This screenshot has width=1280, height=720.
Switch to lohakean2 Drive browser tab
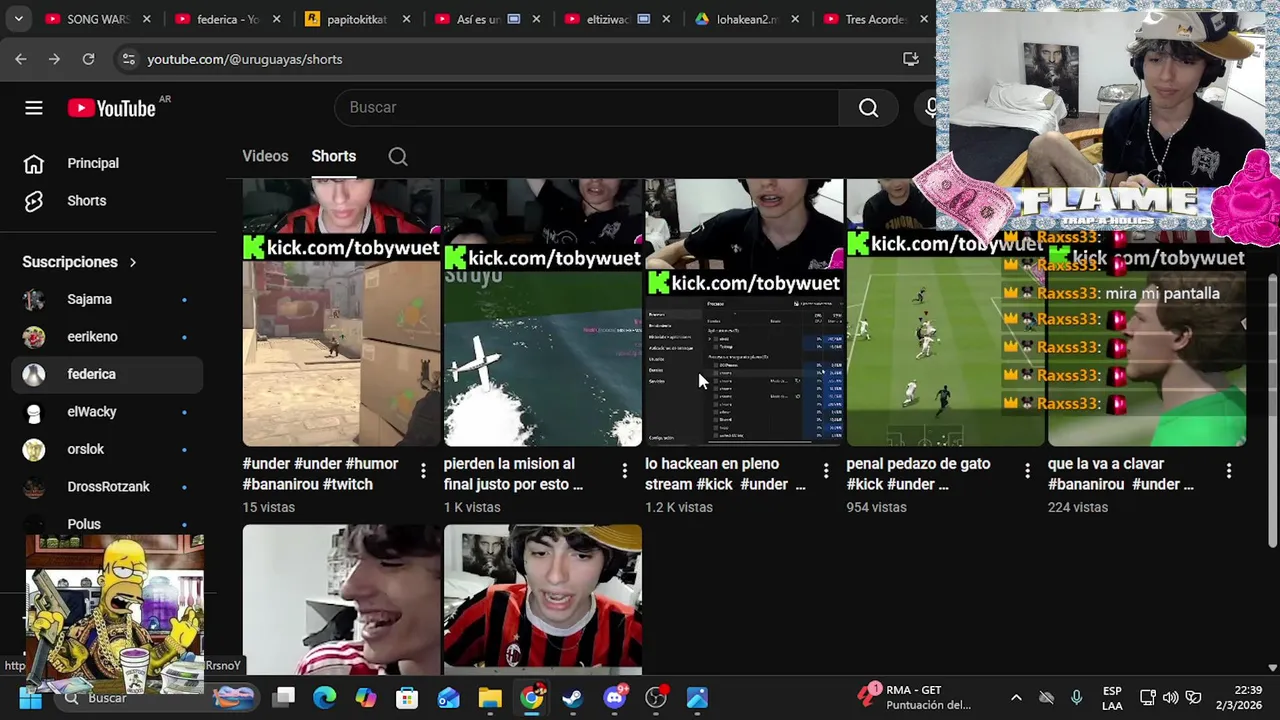point(746,19)
